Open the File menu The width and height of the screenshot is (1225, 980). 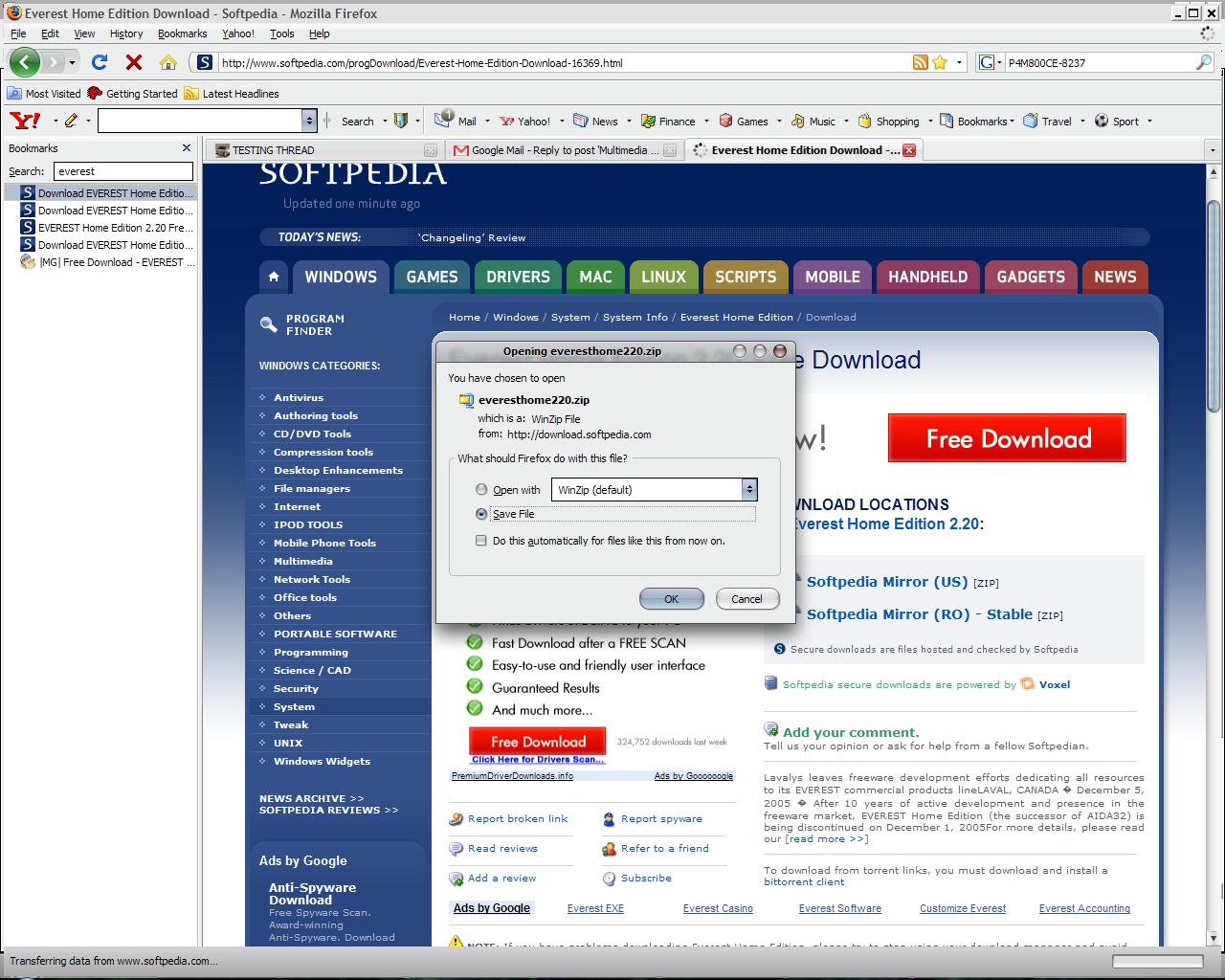18,33
